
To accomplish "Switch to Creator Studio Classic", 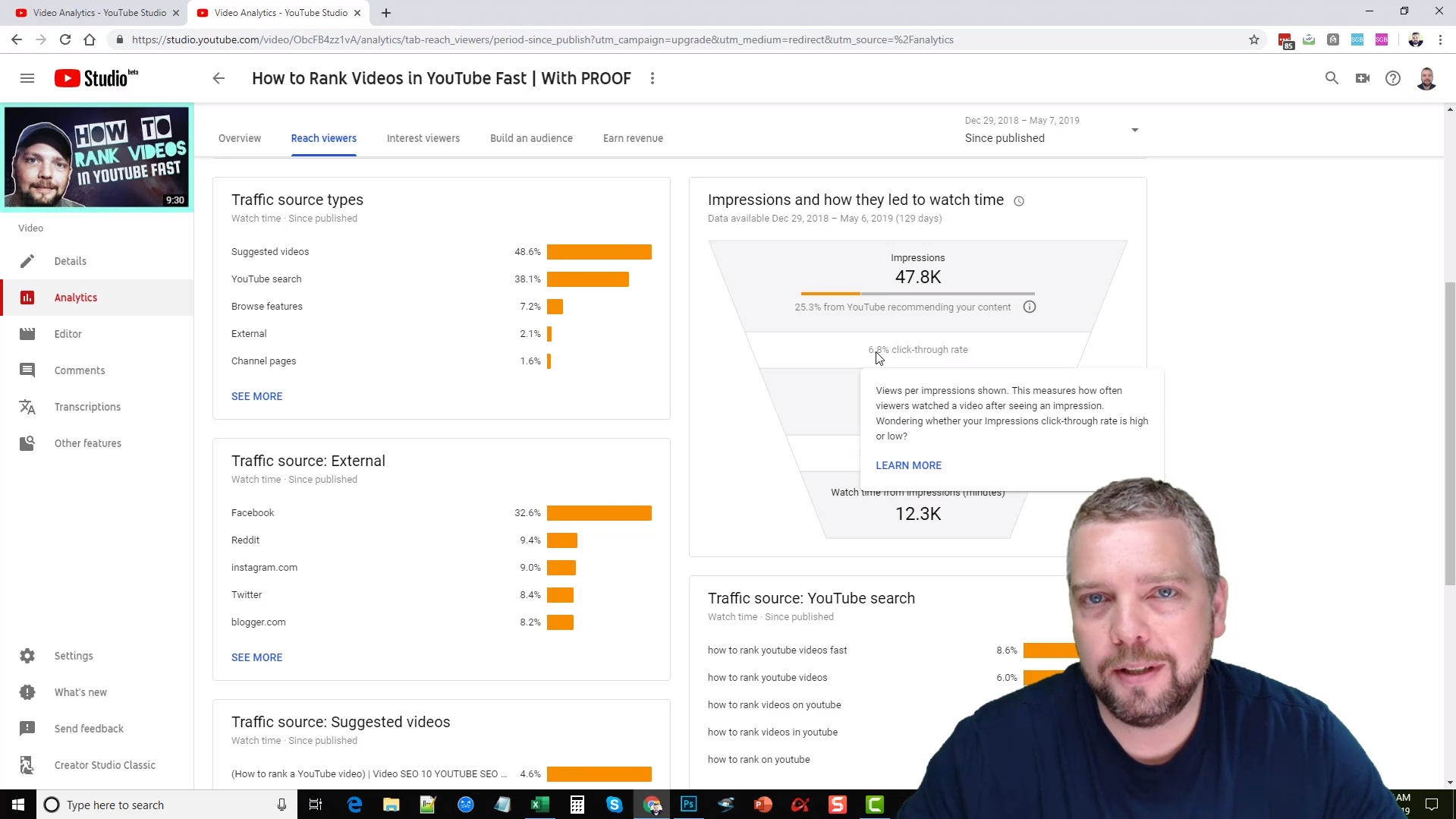I will click(x=97, y=765).
